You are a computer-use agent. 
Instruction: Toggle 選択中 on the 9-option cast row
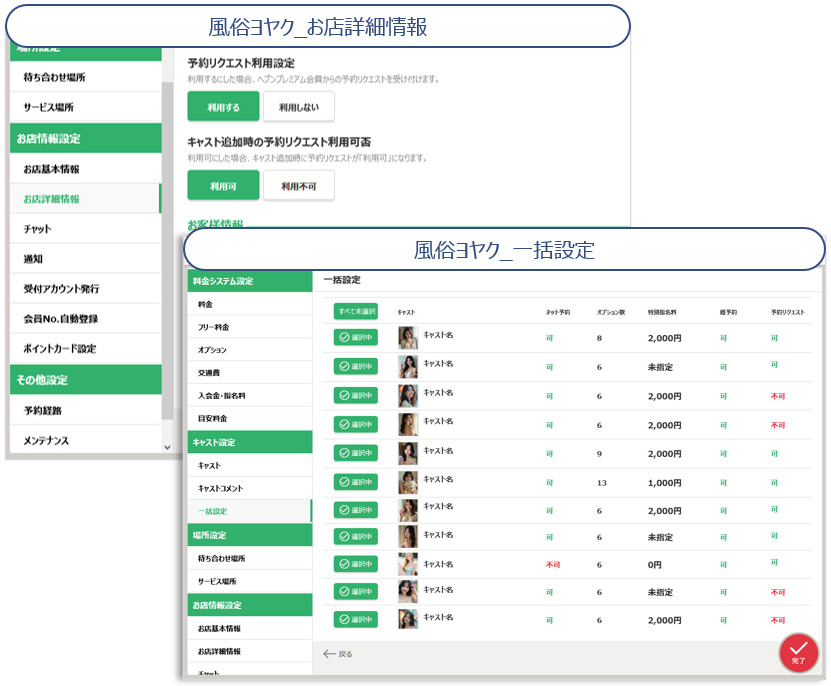(356, 453)
